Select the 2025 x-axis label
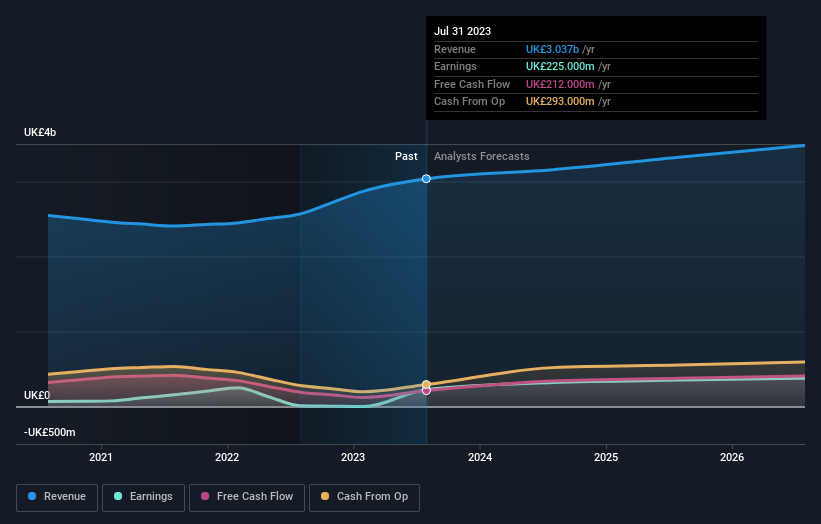Viewport: 821px width, 524px height. coord(606,457)
